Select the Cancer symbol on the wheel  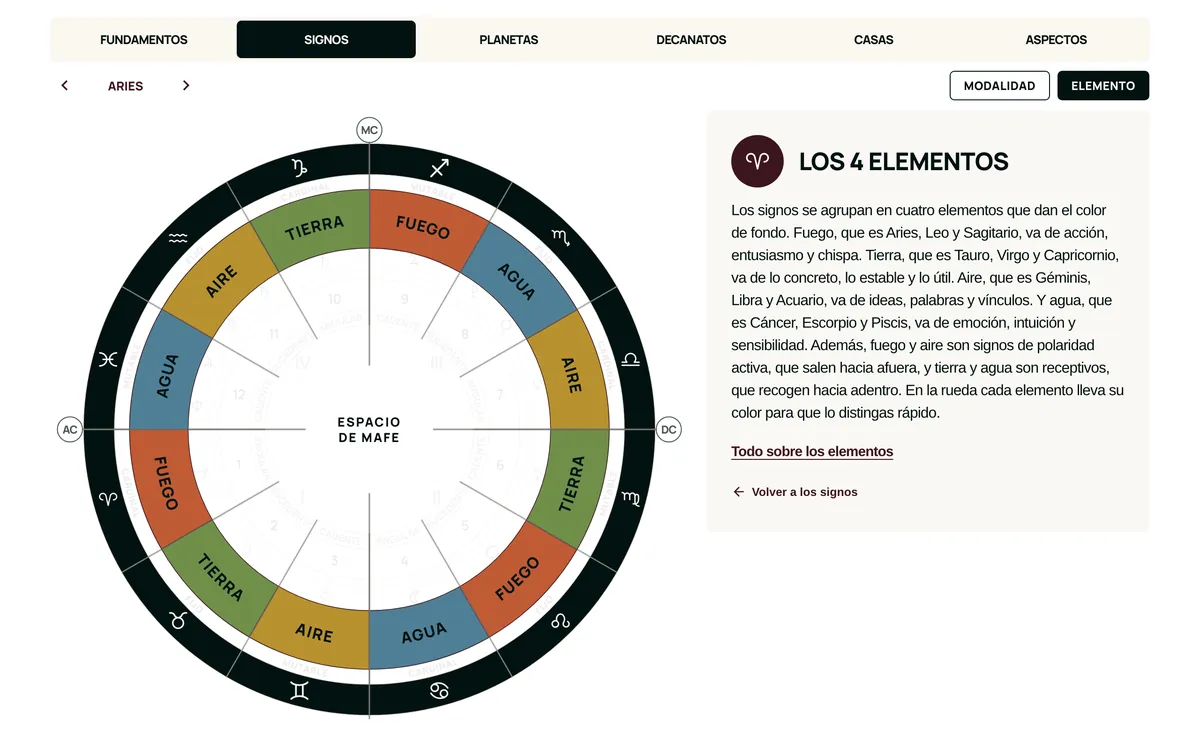(439, 690)
